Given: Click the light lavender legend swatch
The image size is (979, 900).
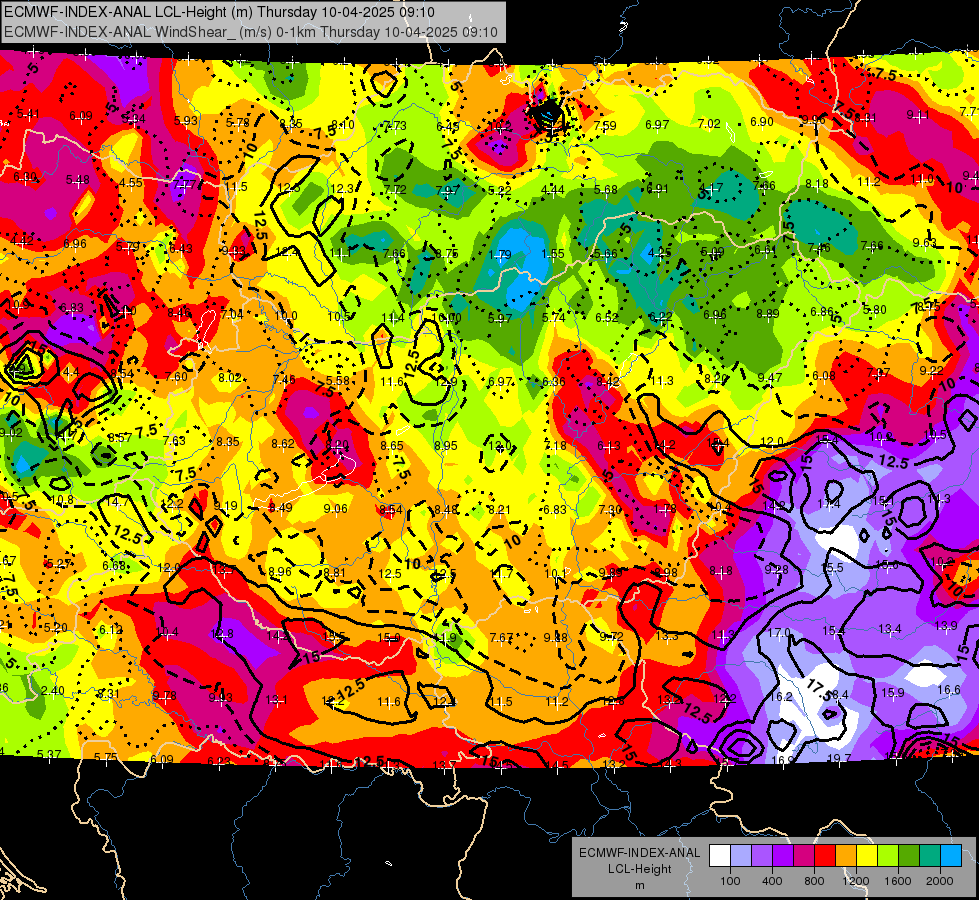Looking at the screenshot, I should [x=741, y=856].
